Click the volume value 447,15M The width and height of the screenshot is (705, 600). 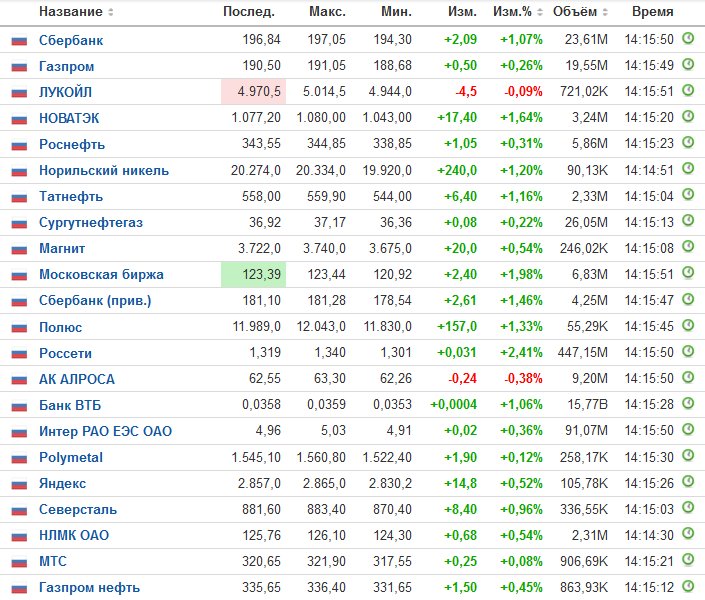pyautogui.click(x=583, y=353)
